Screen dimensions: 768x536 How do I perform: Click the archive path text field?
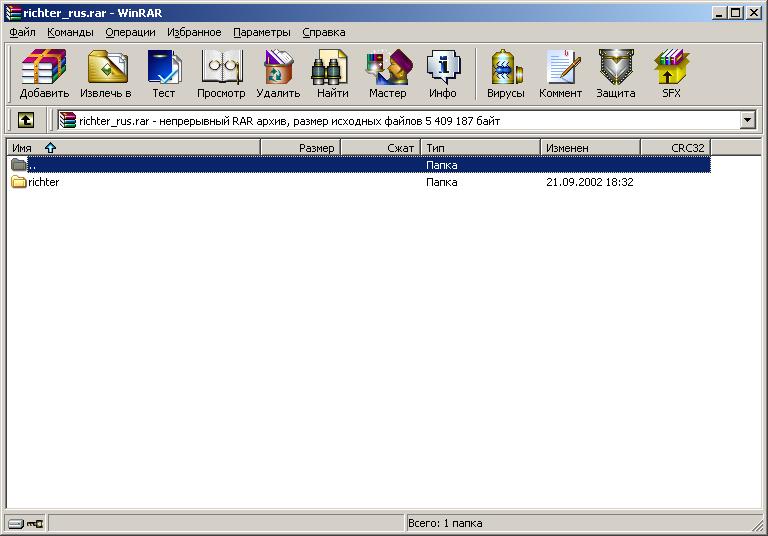click(401, 120)
